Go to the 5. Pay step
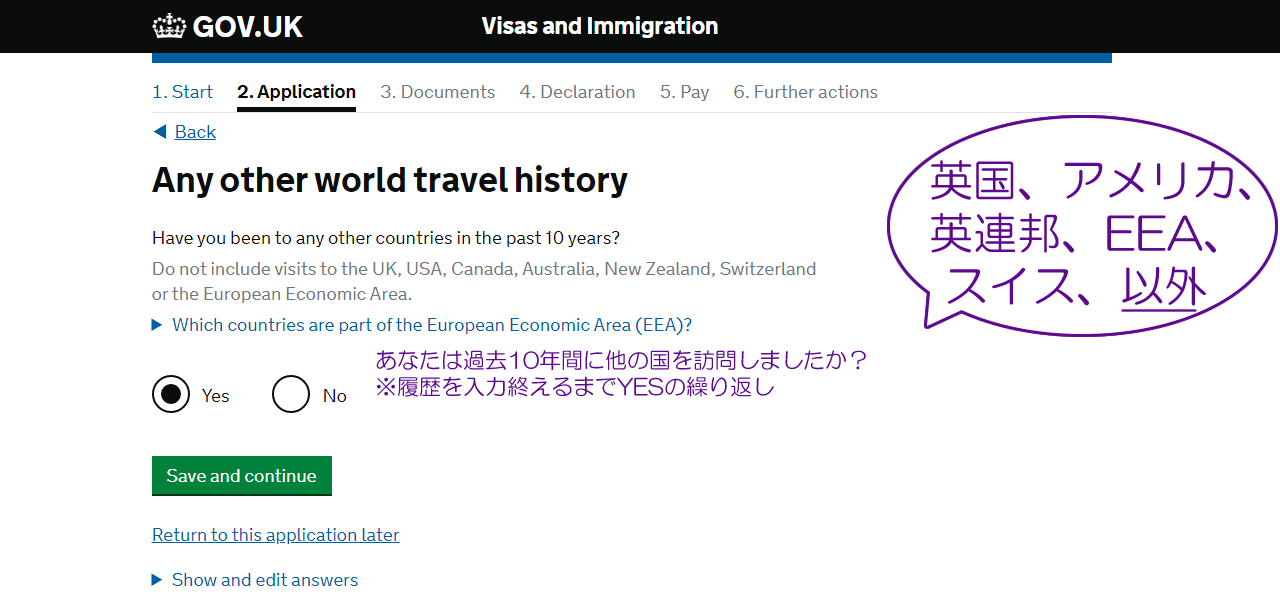Image resolution: width=1280 pixels, height=600 pixels. point(684,92)
